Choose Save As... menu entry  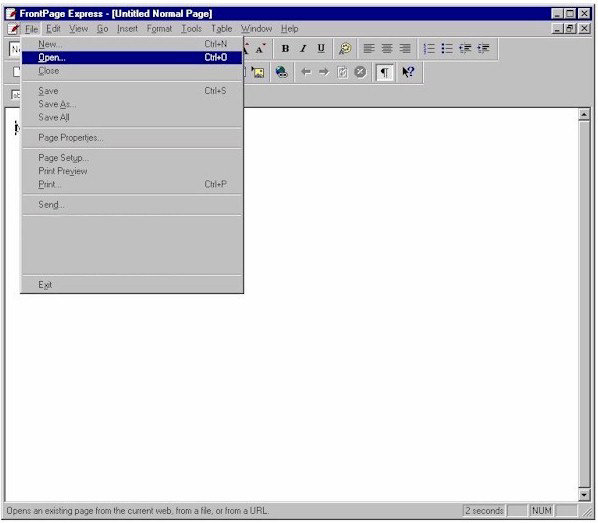coord(132,104)
